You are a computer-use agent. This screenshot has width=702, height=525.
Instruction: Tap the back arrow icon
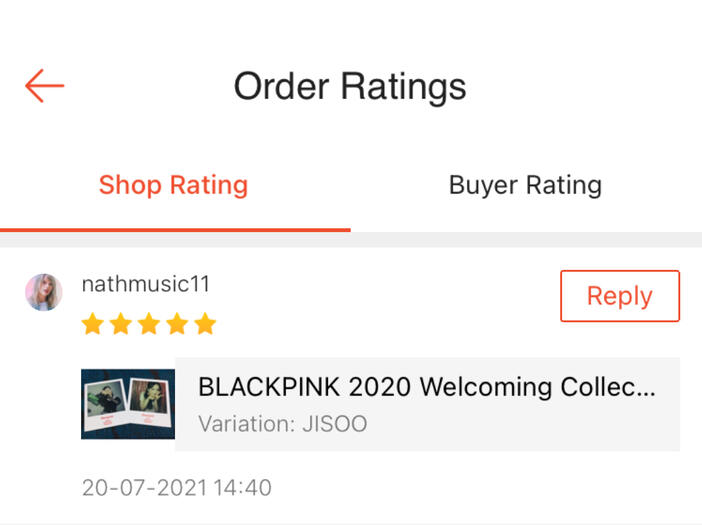pos(45,86)
